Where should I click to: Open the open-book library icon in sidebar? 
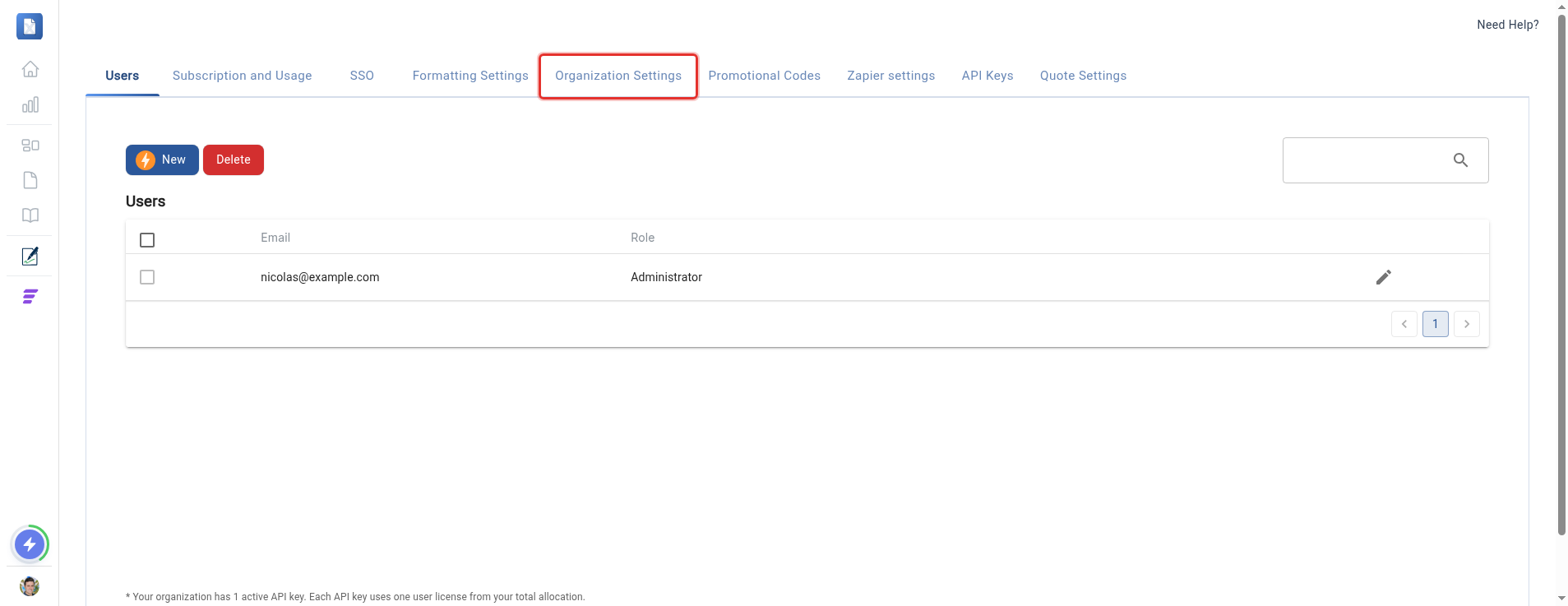click(30, 215)
